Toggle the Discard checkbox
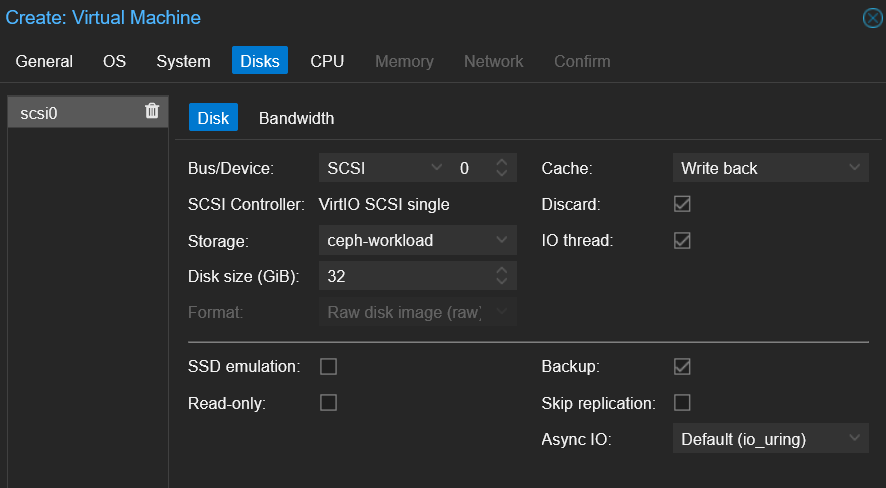886x488 pixels. [682, 204]
